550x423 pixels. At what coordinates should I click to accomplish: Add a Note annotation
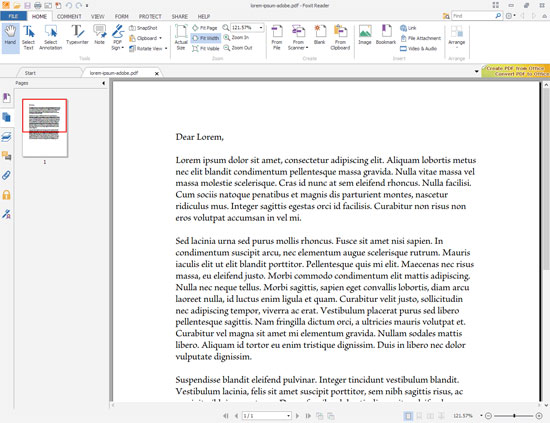[99, 35]
